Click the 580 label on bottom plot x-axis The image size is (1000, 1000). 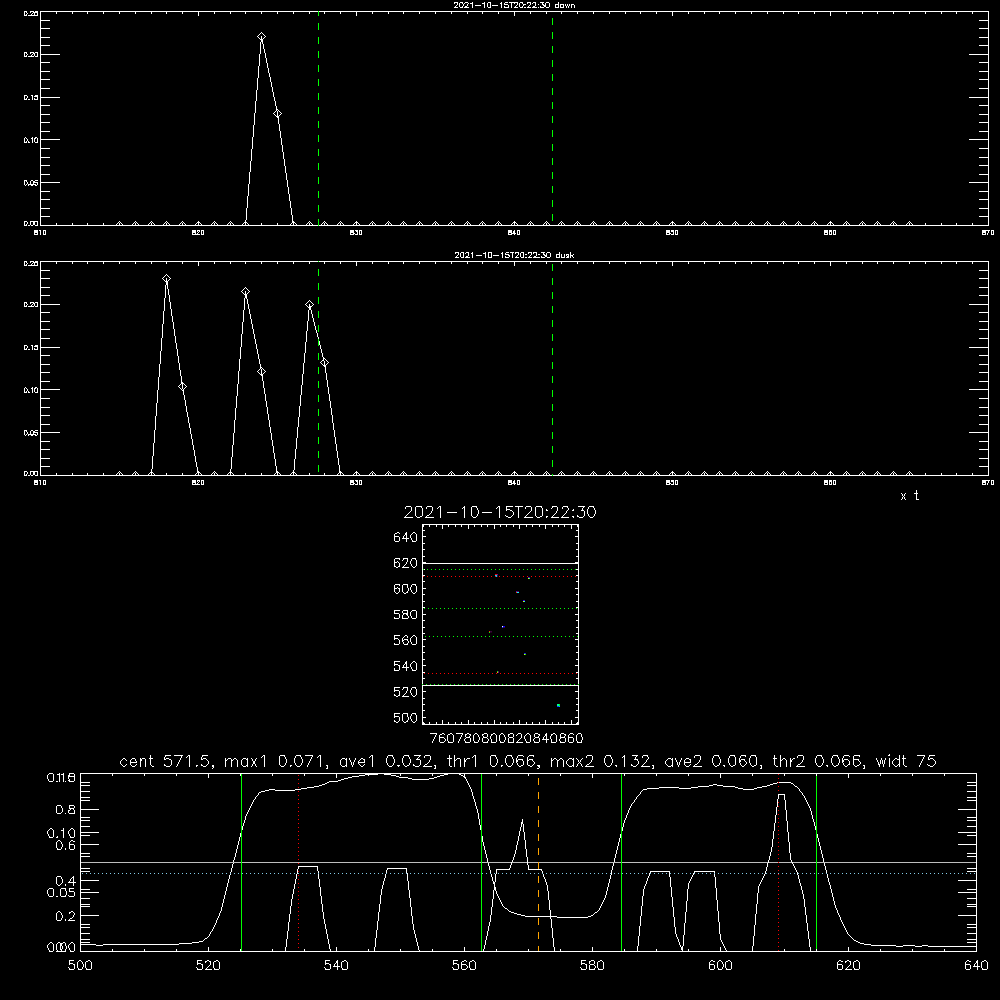pos(592,966)
